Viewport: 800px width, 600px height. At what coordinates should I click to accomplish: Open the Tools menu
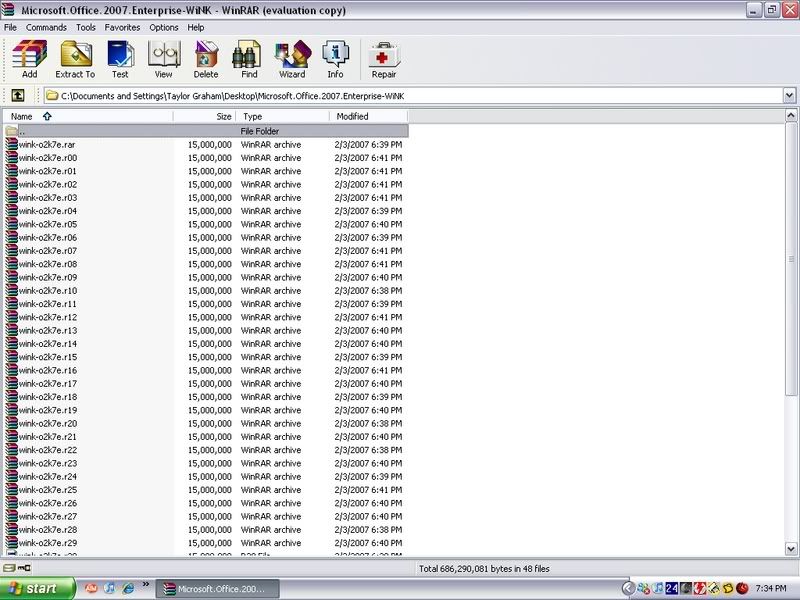point(86,28)
